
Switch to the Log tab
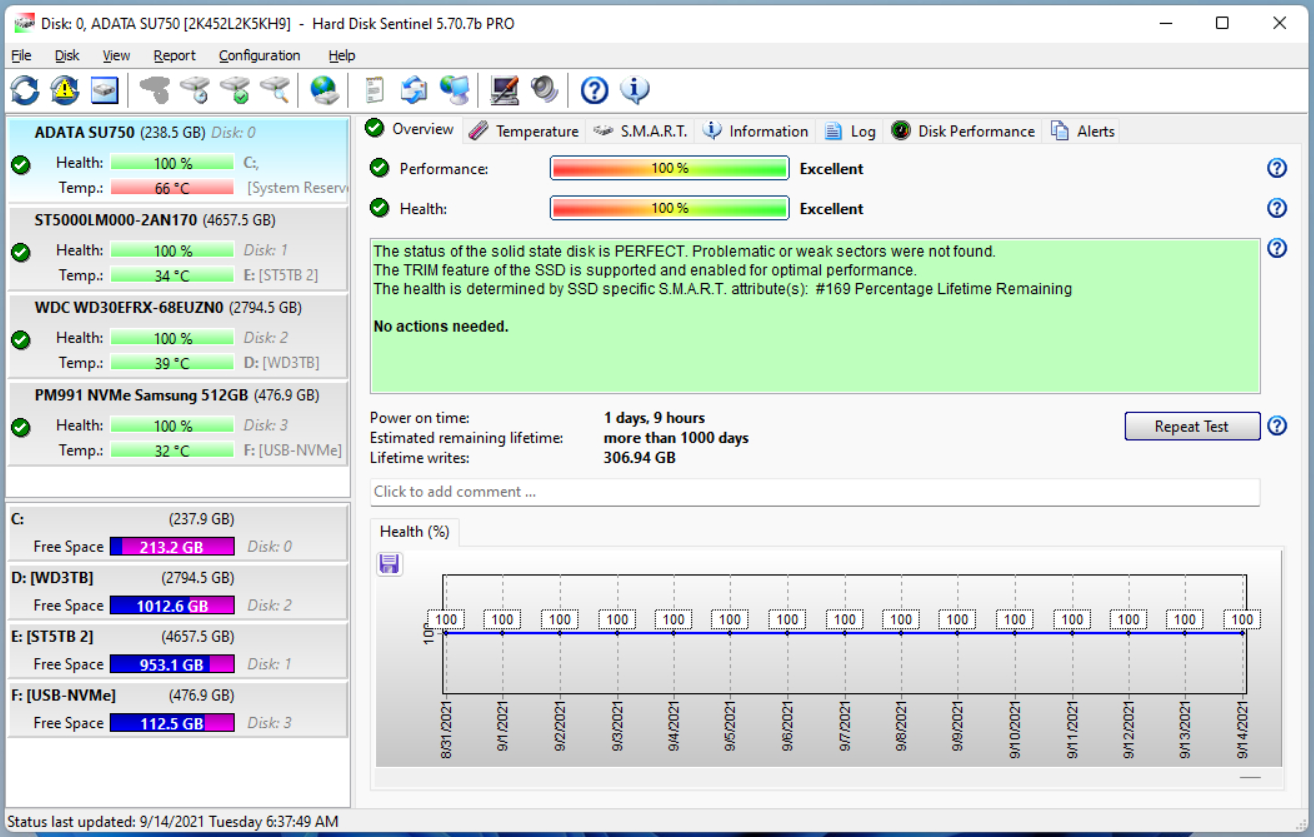coord(849,131)
